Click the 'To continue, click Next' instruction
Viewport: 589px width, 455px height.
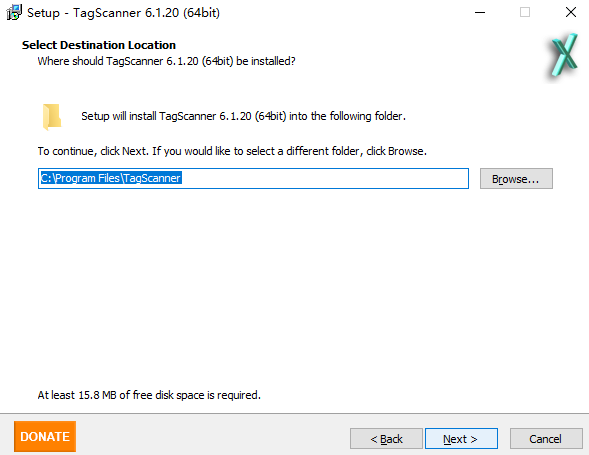pos(232,151)
